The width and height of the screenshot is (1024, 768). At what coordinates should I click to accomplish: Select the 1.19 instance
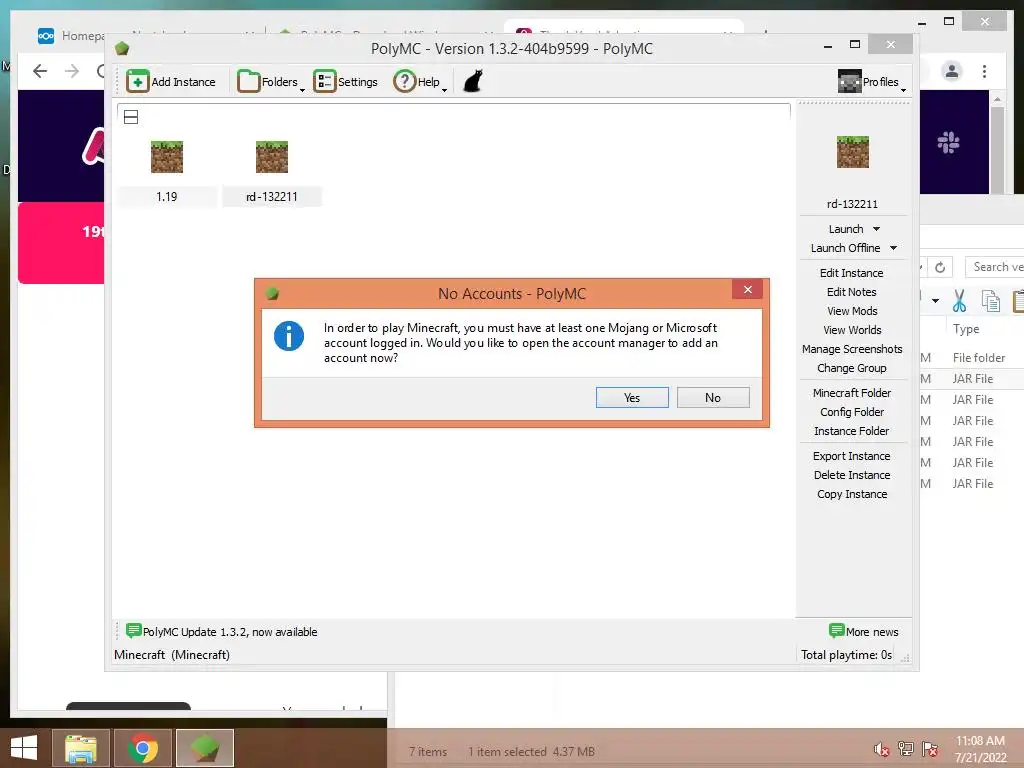(x=167, y=172)
